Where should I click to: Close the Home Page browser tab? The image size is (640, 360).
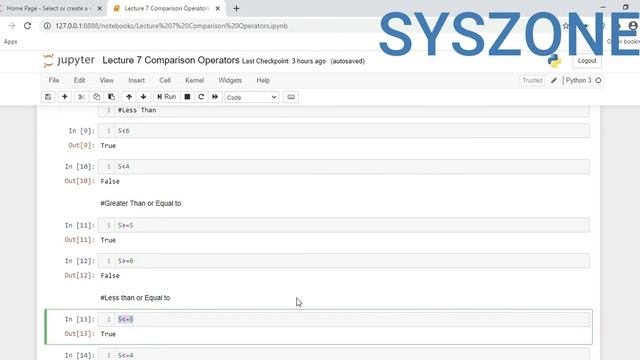pyautogui.click(x=99, y=8)
